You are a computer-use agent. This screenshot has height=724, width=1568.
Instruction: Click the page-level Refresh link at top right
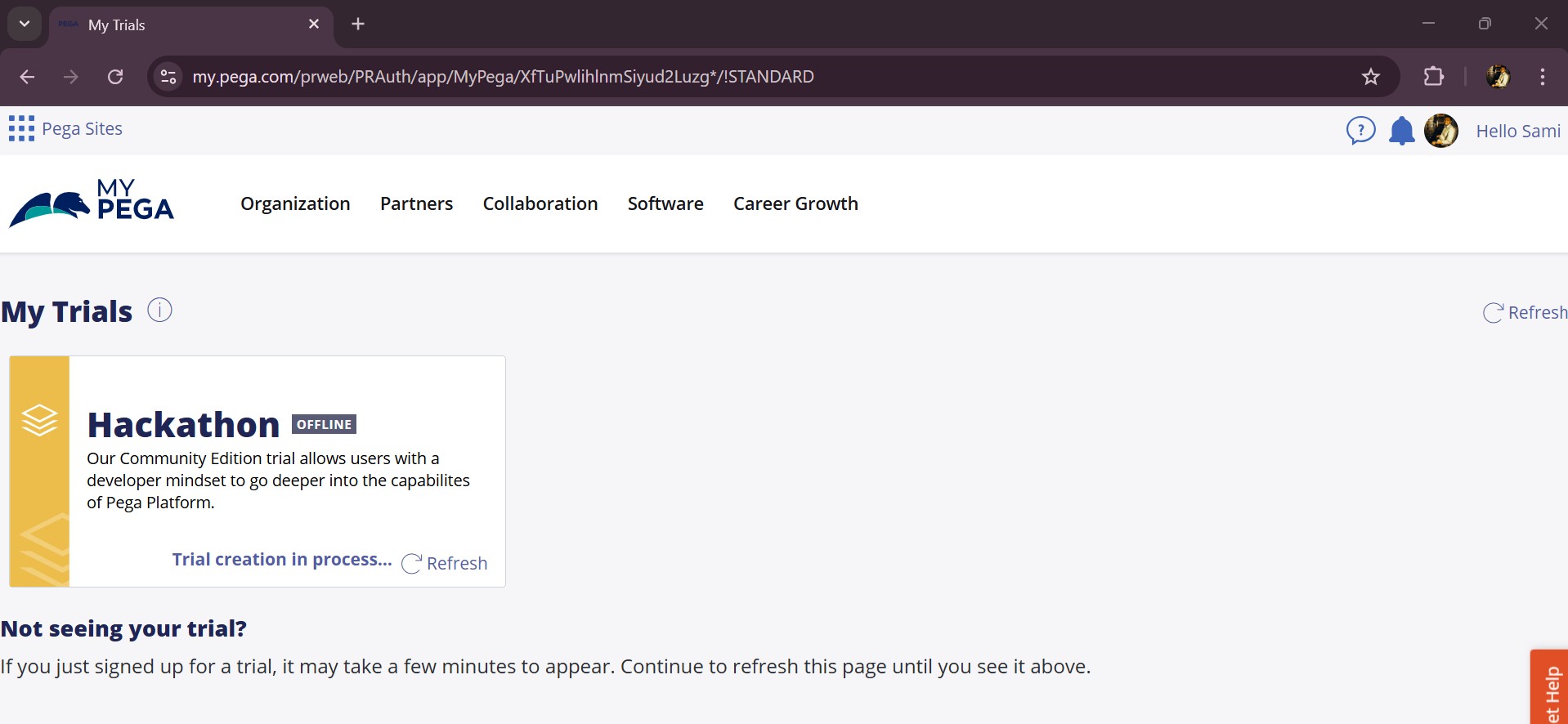pyautogui.click(x=1525, y=313)
